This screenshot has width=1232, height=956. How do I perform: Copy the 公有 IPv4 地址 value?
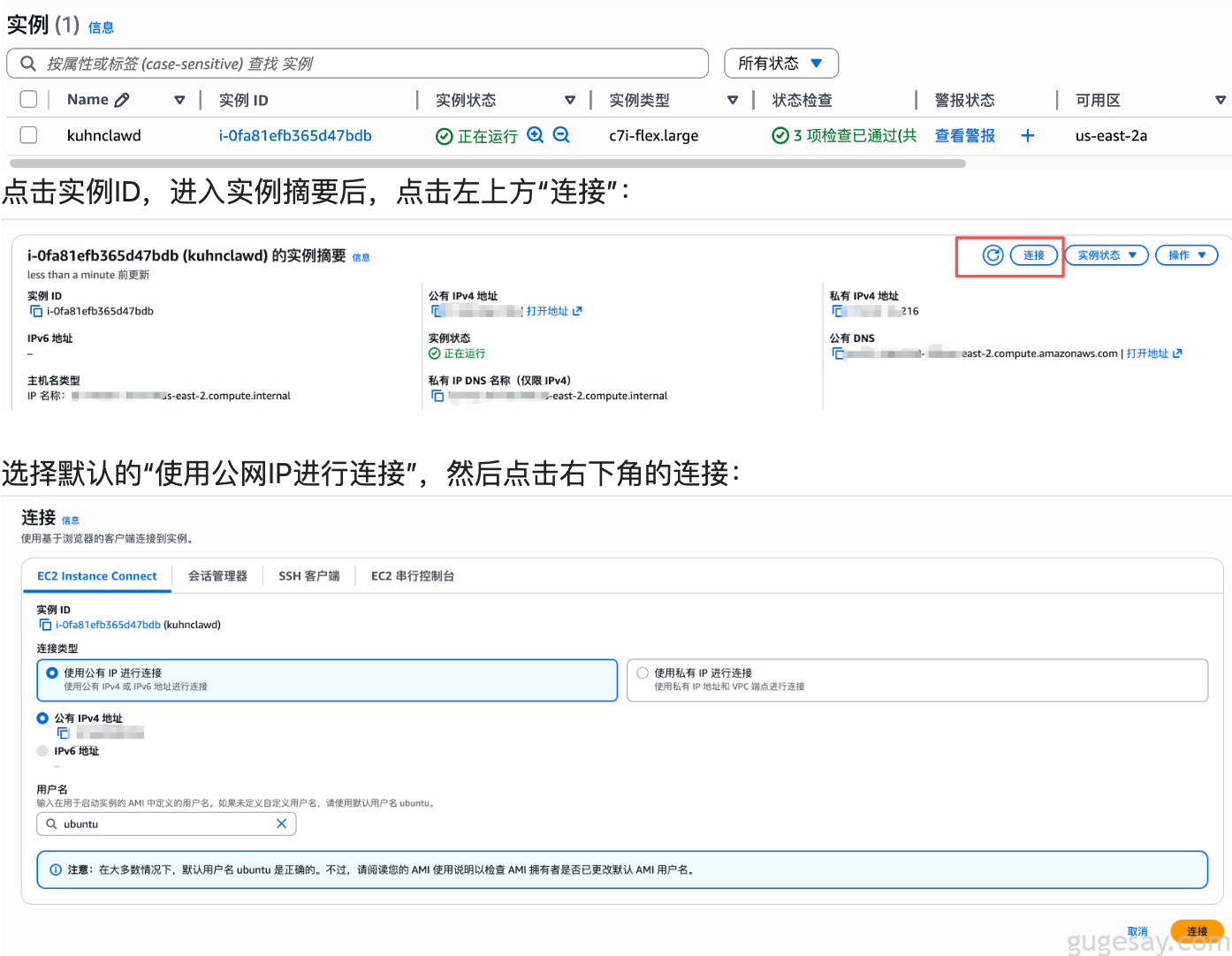tap(436, 310)
